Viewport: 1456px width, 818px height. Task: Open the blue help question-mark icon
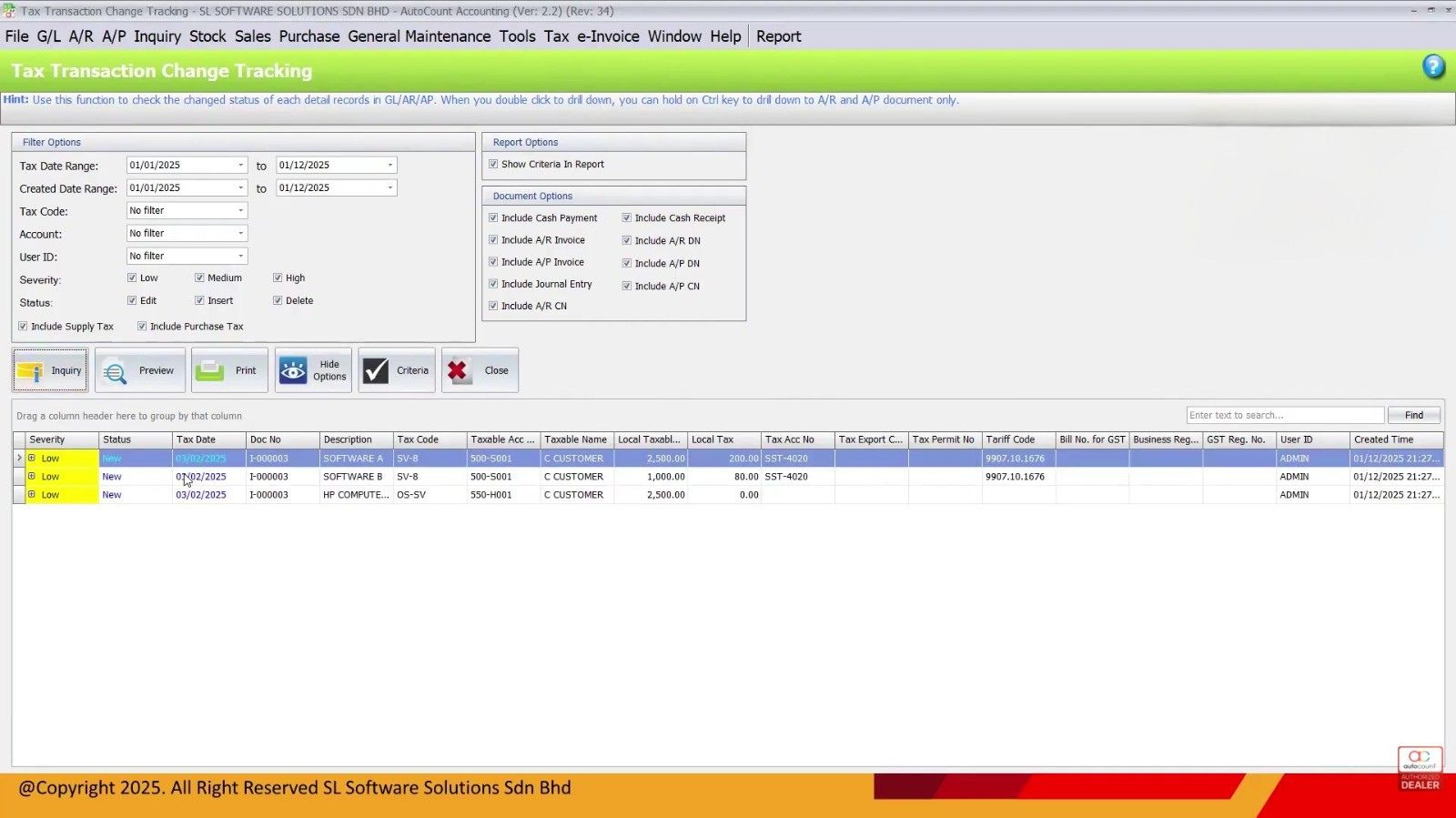pos(1433,66)
